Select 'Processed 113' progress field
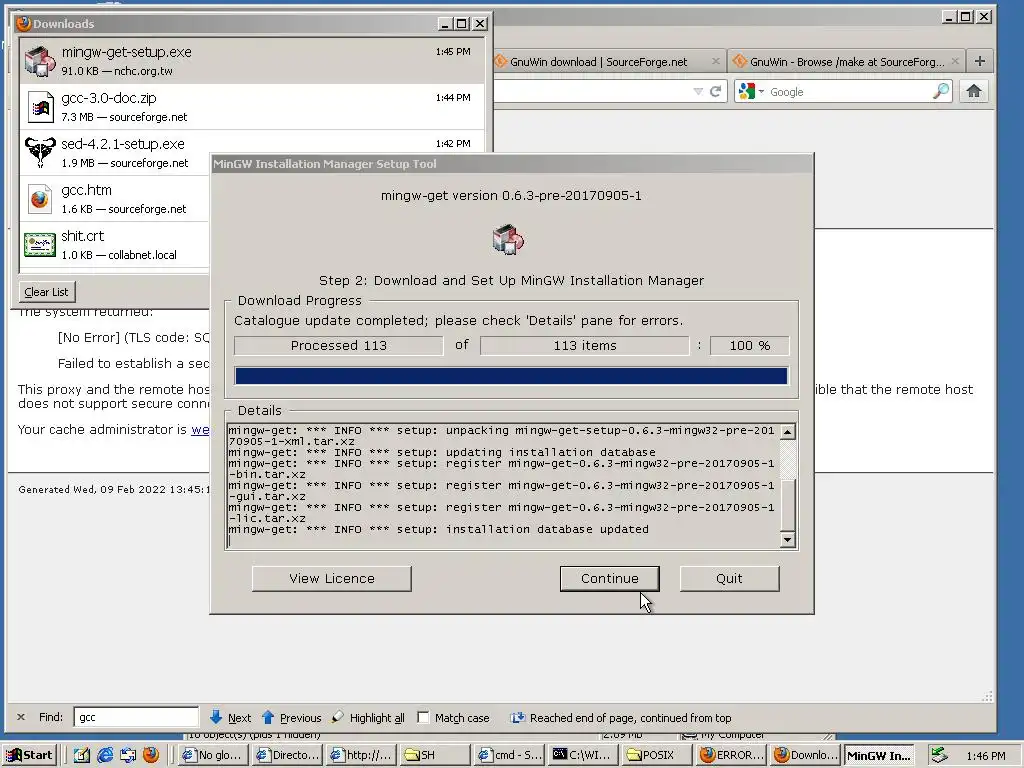This screenshot has width=1024, height=768. point(338,345)
